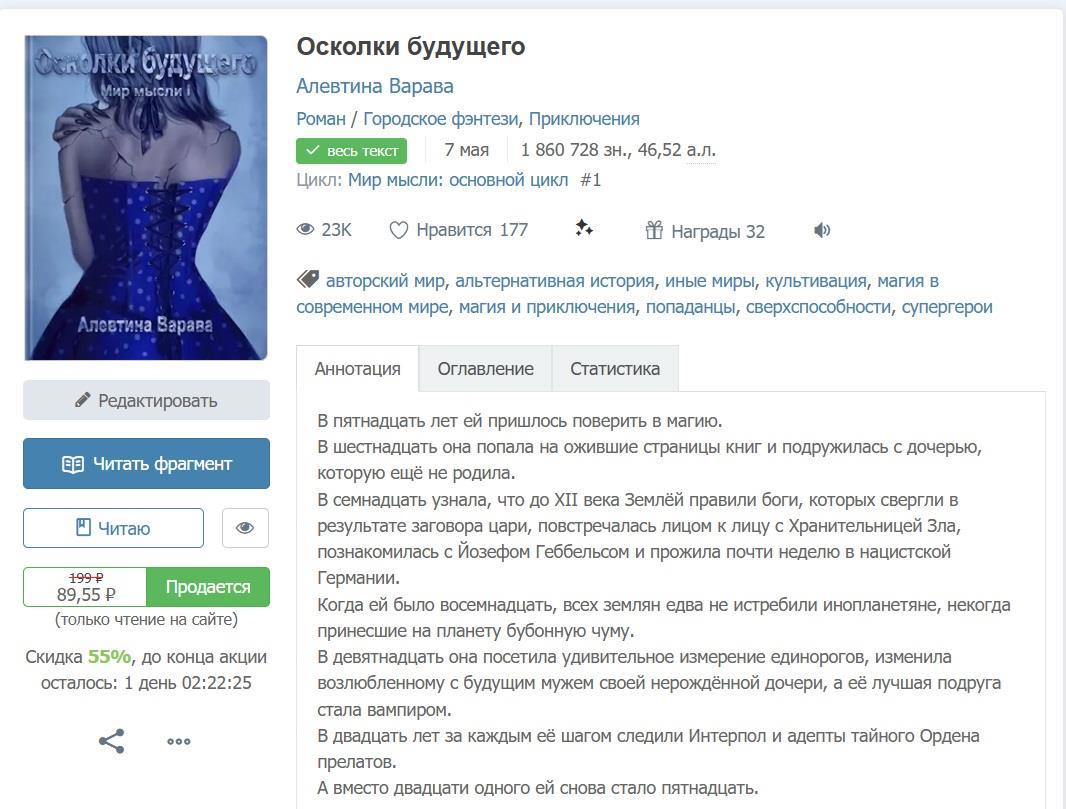Open author link Алевтина Варава
Image resolution: width=1066 pixels, height=809 pixels.
click(375, 86)
